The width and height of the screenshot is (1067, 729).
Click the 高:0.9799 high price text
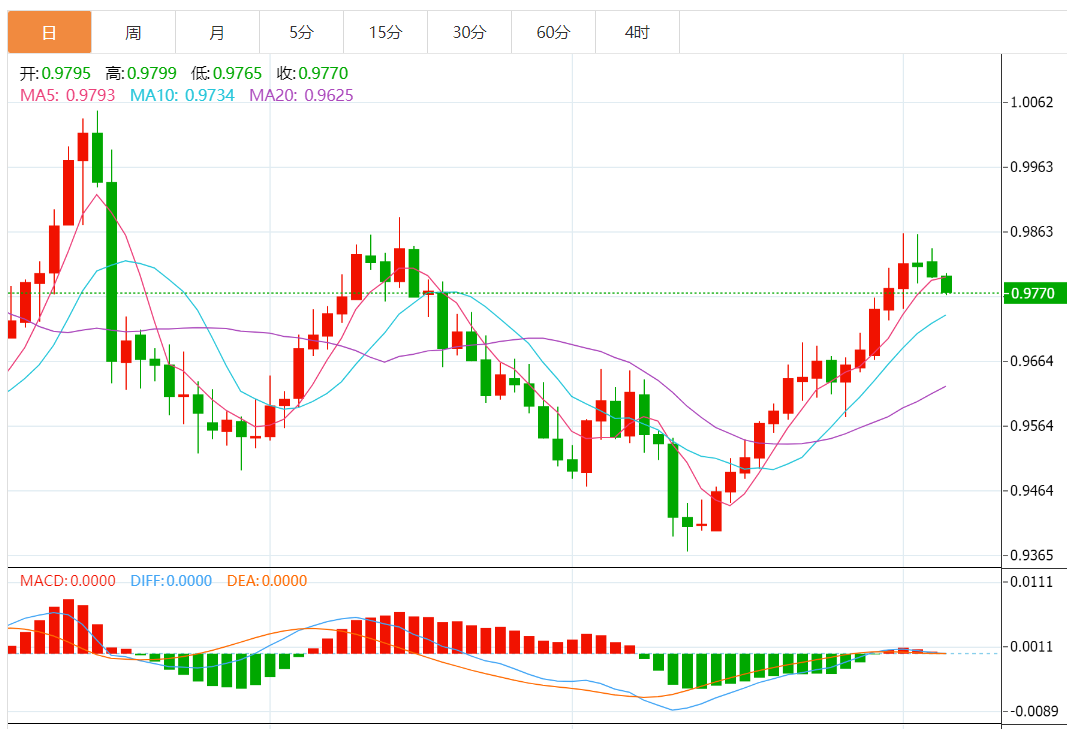pyautogui.click(x=141, y=73)
